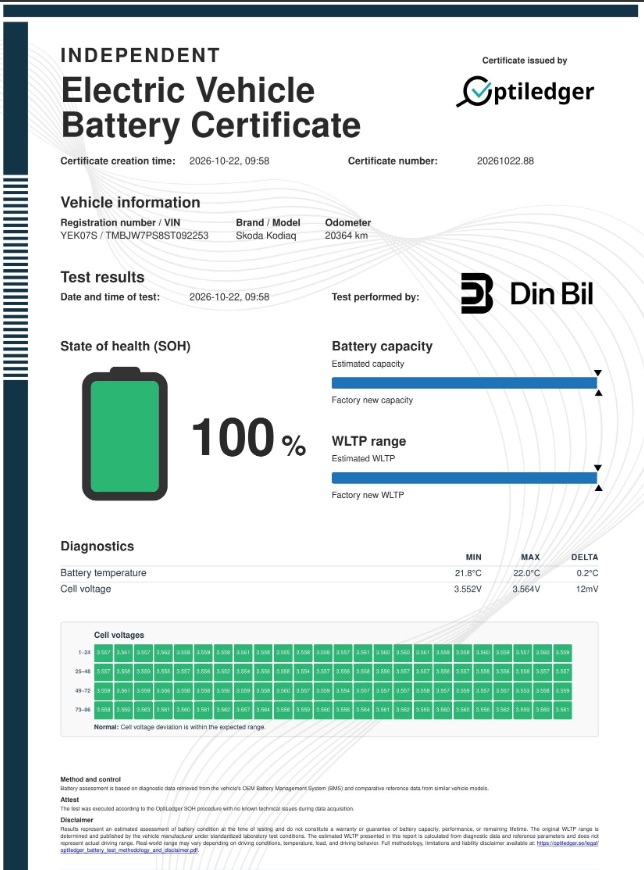The height and width of the screenshot is (870, 644).
Task: Select the battery temperature minimum '21.8°C'
Action: [x=468, y=573]
